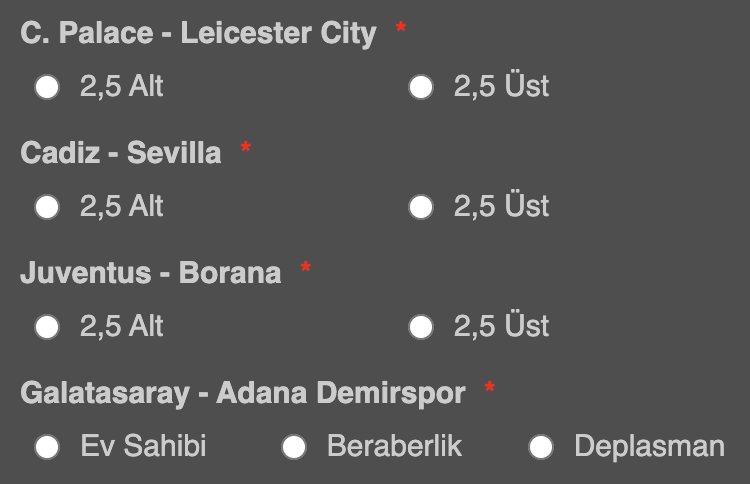Click the Ev Sahibi label text
The width and height of the screenshot is (750, 484).
(143, 446)
